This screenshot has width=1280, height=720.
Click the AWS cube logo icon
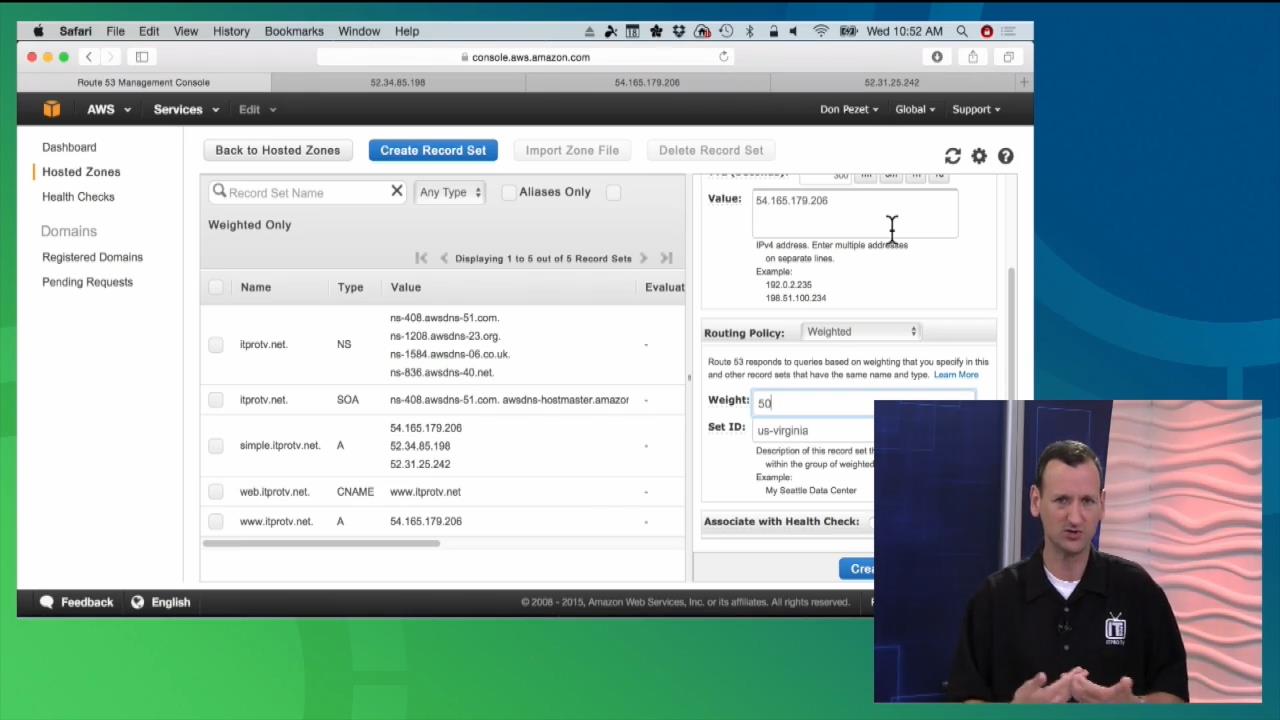[51, 109]
